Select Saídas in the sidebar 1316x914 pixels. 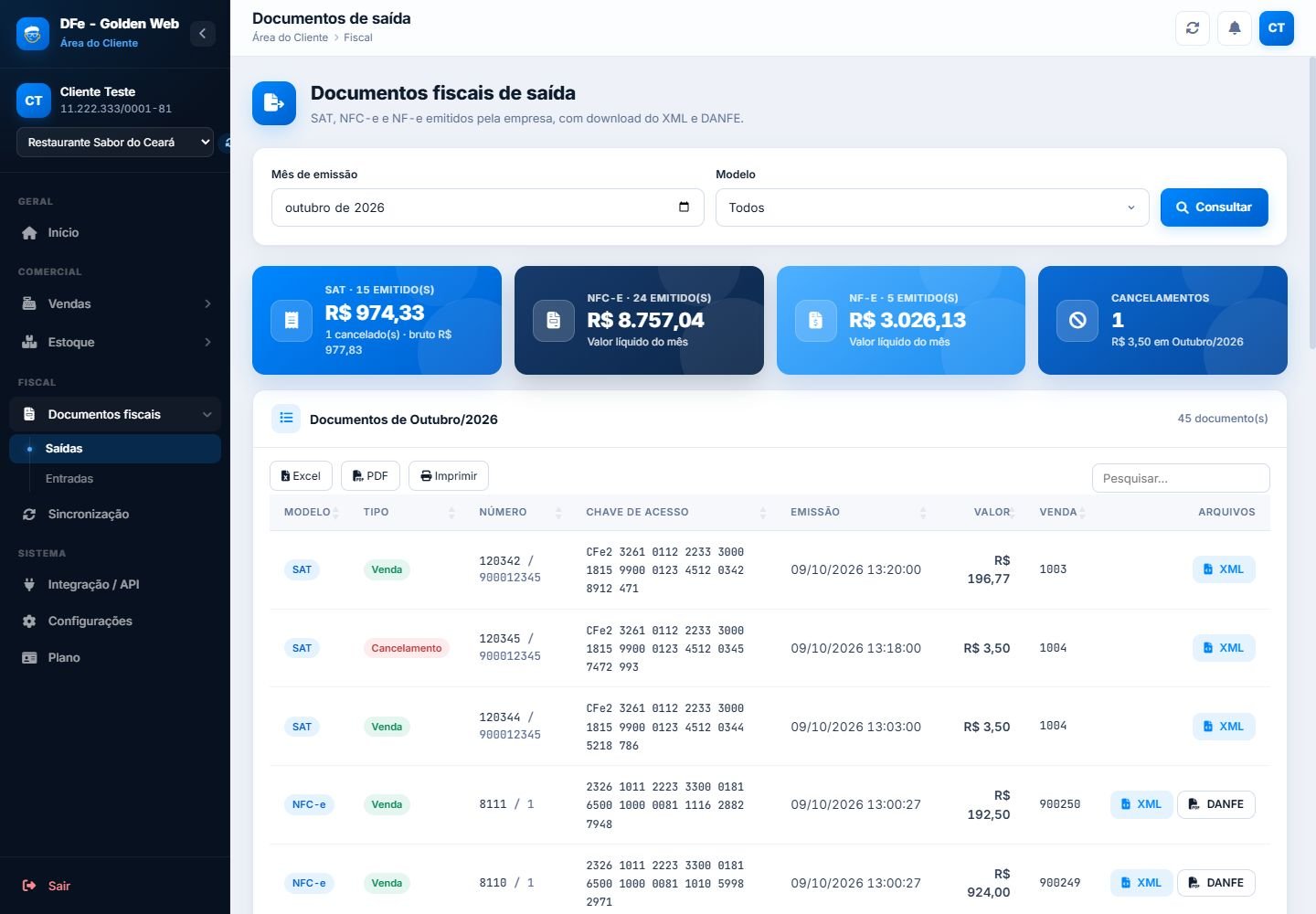[x=115, y=449]
